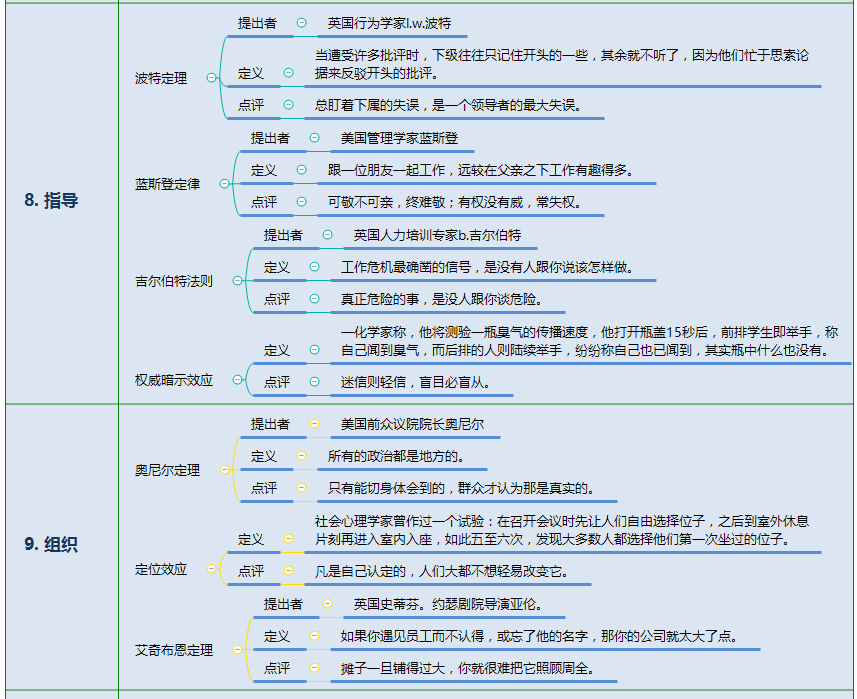Viewport: 857px width, 699px height.
Task: Collapse 点评 node under 吉尔伯特法则
Action: tap(314, 298)
